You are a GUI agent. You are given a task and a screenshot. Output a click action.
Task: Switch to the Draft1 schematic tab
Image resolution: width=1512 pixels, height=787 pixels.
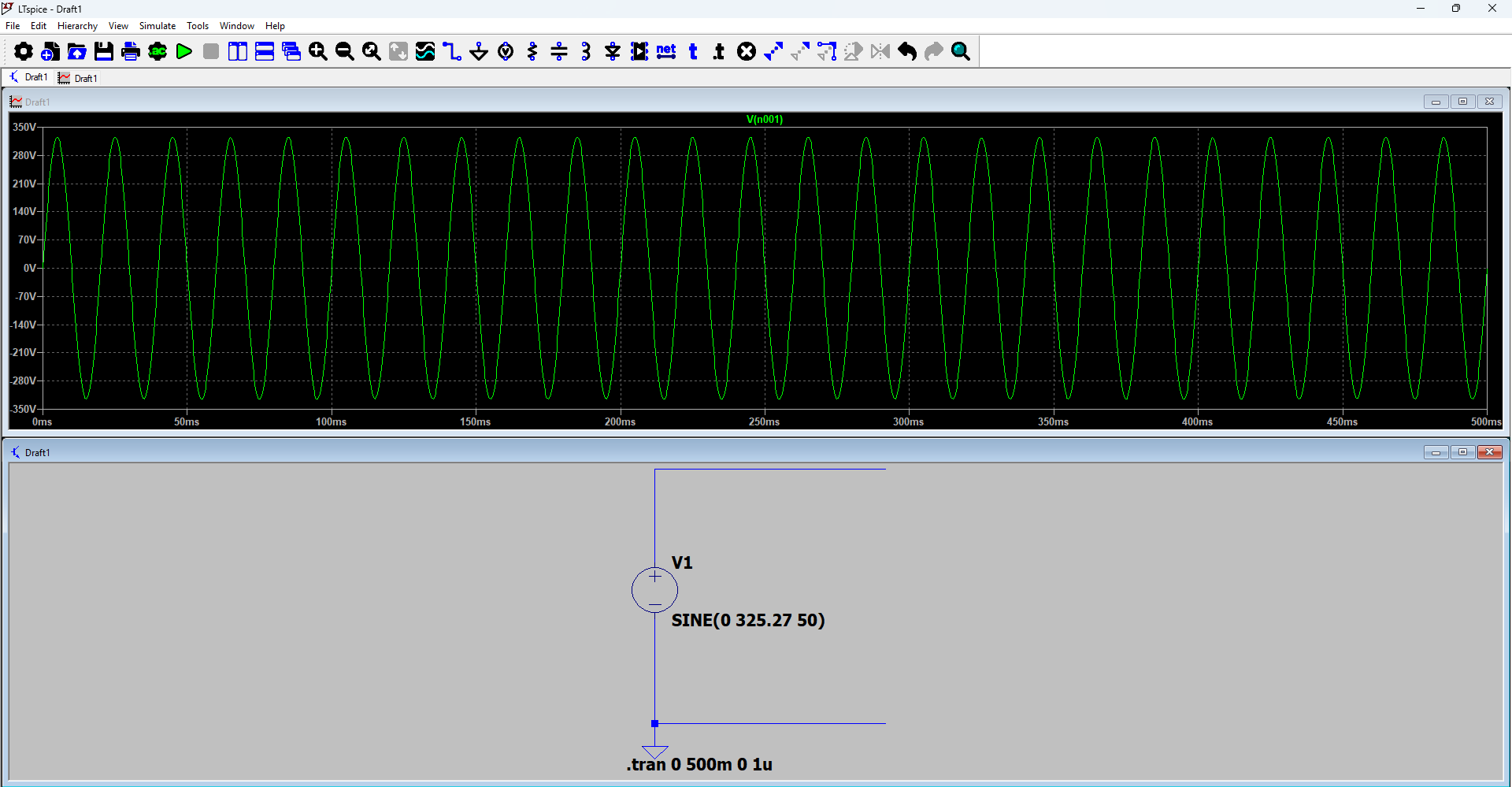28,77
